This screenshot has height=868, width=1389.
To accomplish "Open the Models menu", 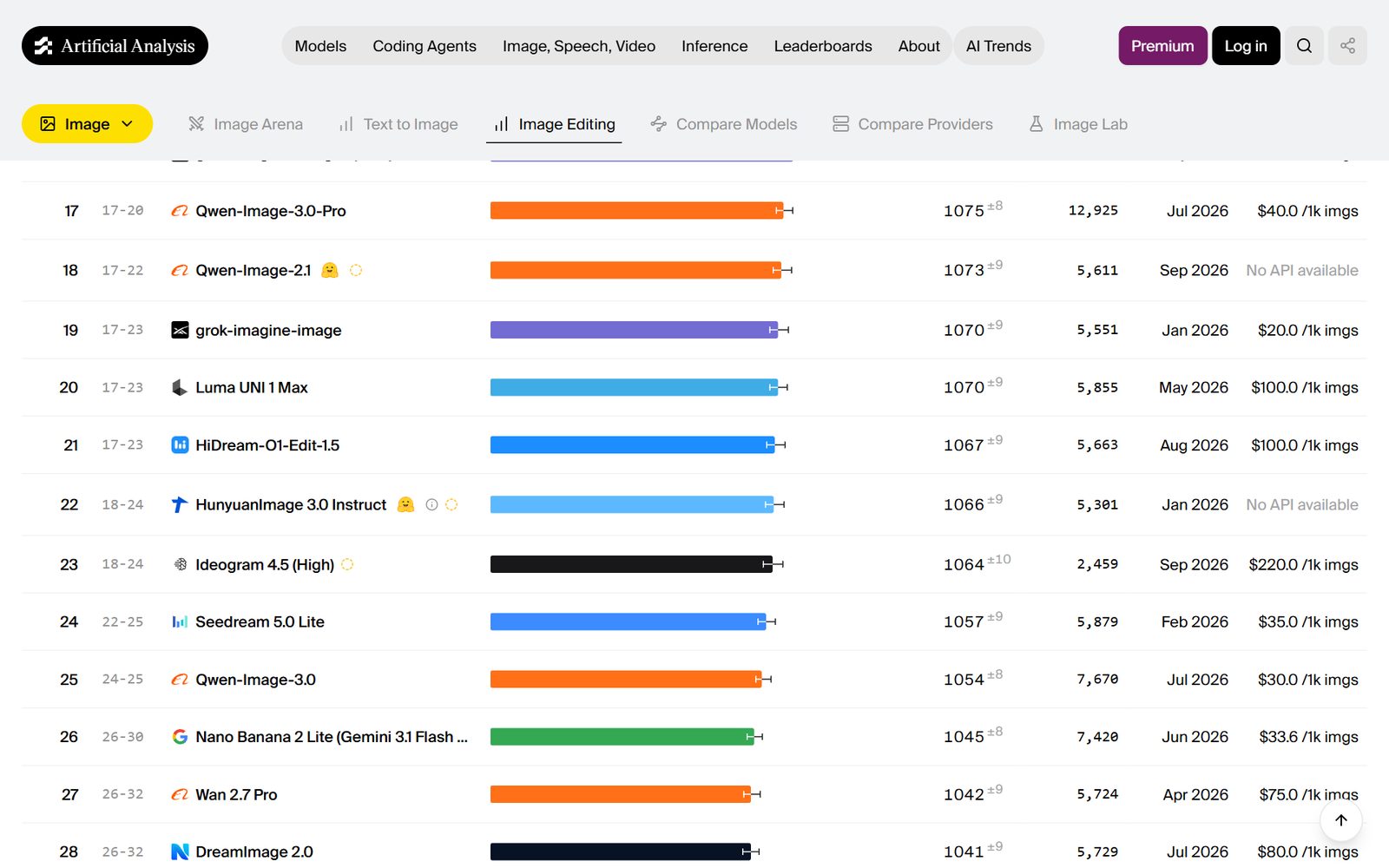I will (x=320, y=46).
